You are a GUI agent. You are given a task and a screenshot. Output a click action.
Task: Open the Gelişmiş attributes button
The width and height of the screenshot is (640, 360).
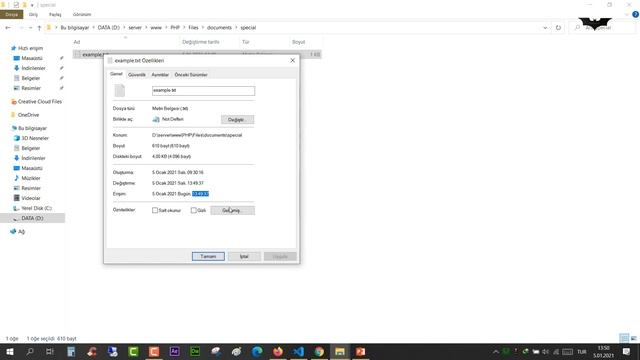(232, 210)
